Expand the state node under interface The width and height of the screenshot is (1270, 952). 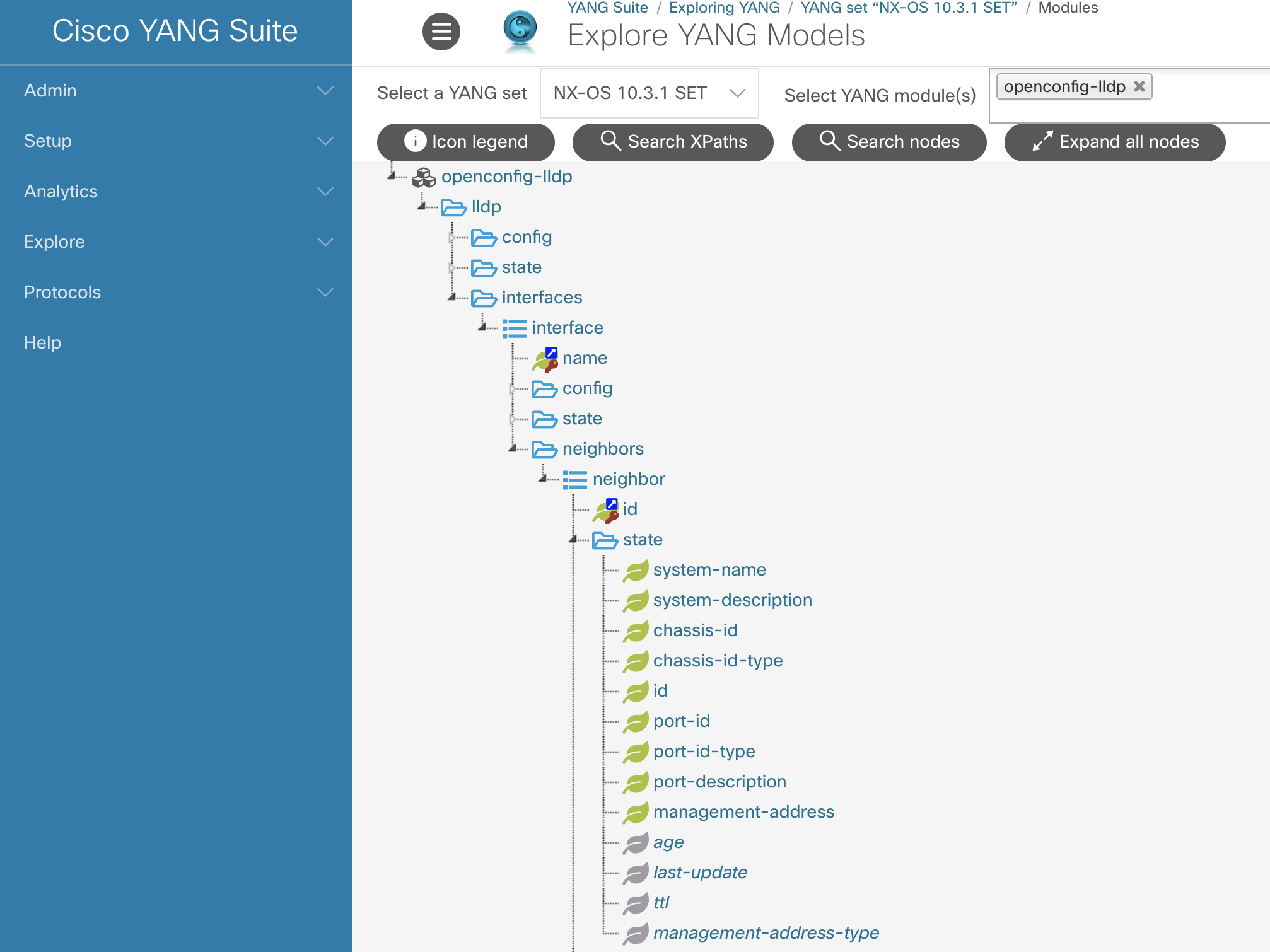pos(513,419)
